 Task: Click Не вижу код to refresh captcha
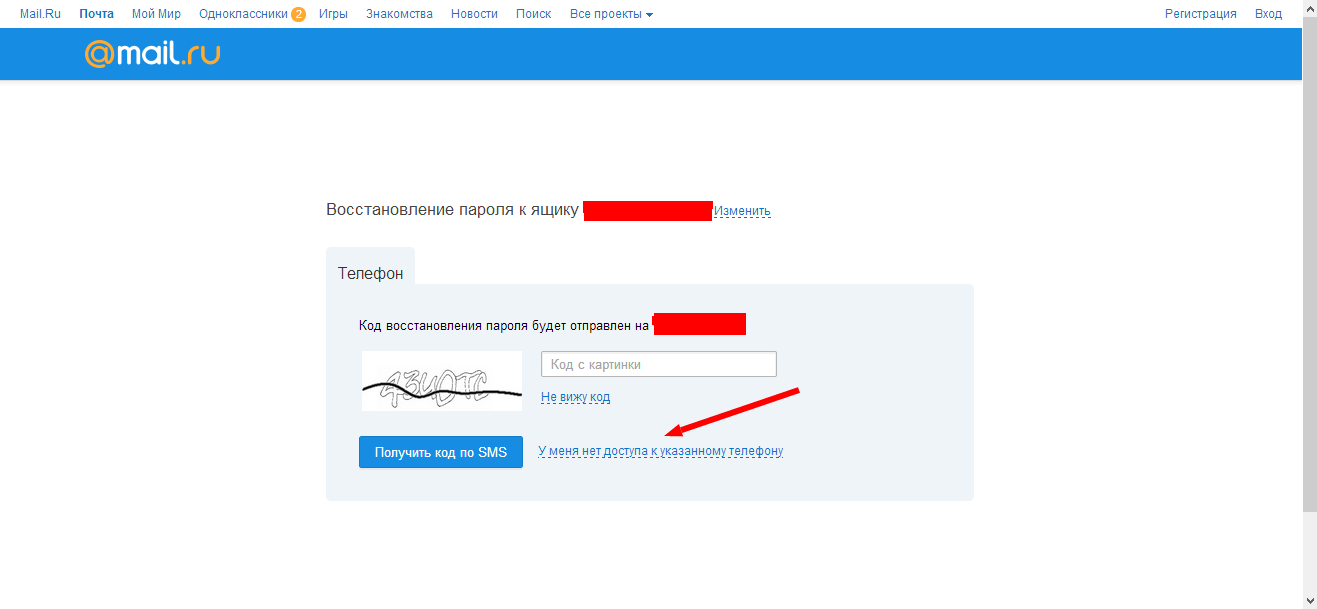(x=575, y=397)
